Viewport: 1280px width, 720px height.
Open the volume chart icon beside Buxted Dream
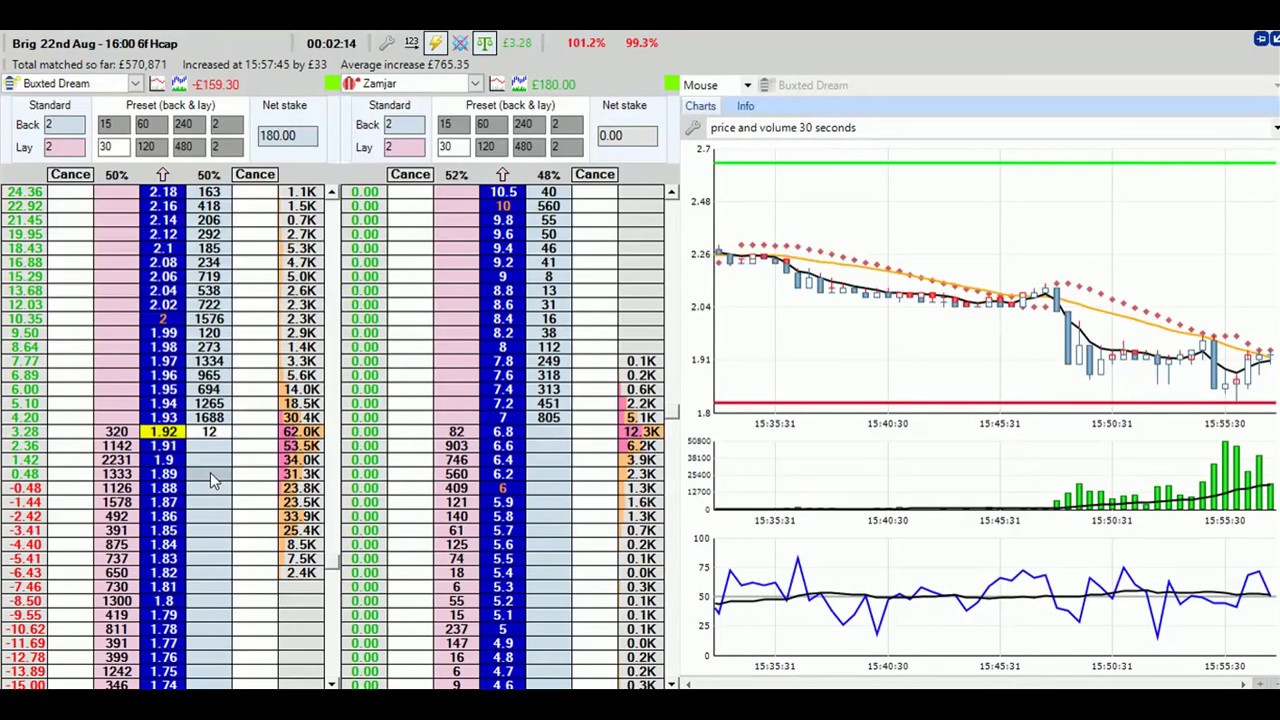tap(179, 84)
